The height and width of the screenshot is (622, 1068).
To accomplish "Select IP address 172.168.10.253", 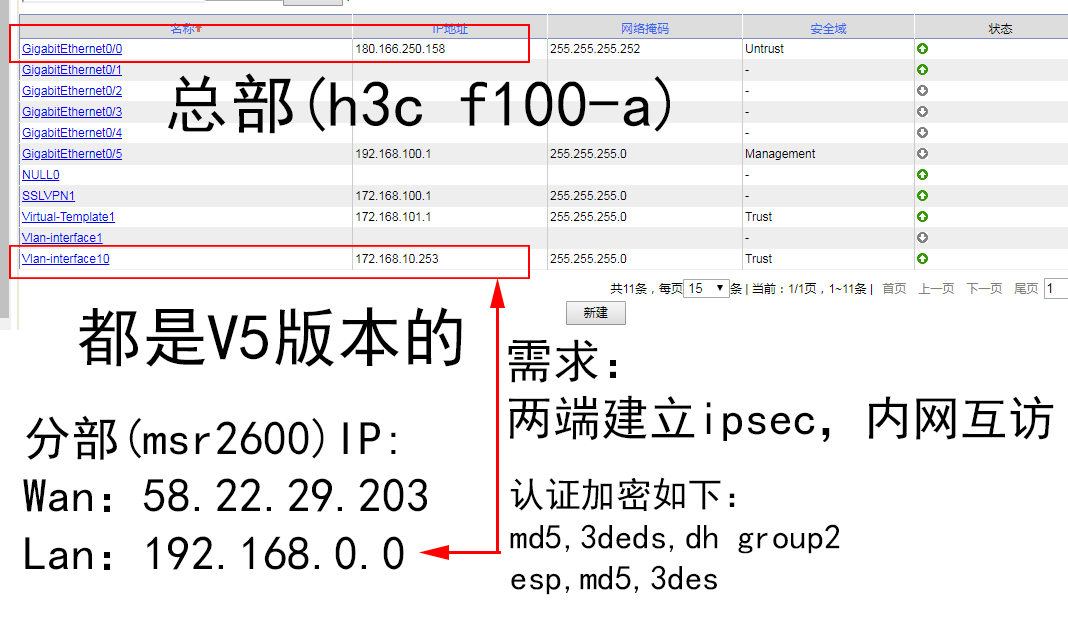I will 396,259.
